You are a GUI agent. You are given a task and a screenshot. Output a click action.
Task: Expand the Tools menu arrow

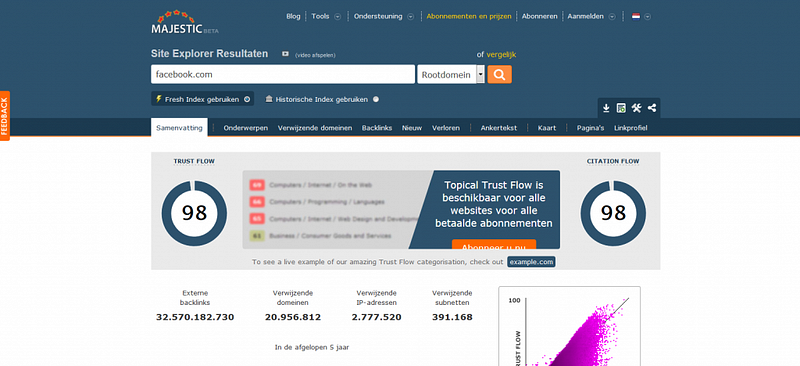pyautogui.click(x=337, y=16)
